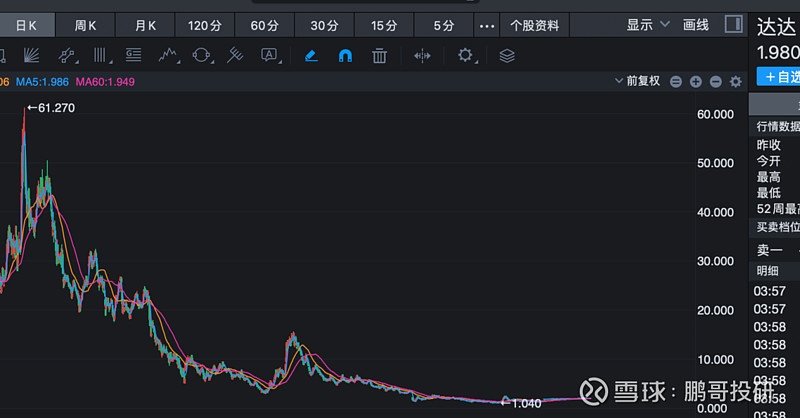
Task: Pick the zigzag wave line tool
Action: coord(167,55)
